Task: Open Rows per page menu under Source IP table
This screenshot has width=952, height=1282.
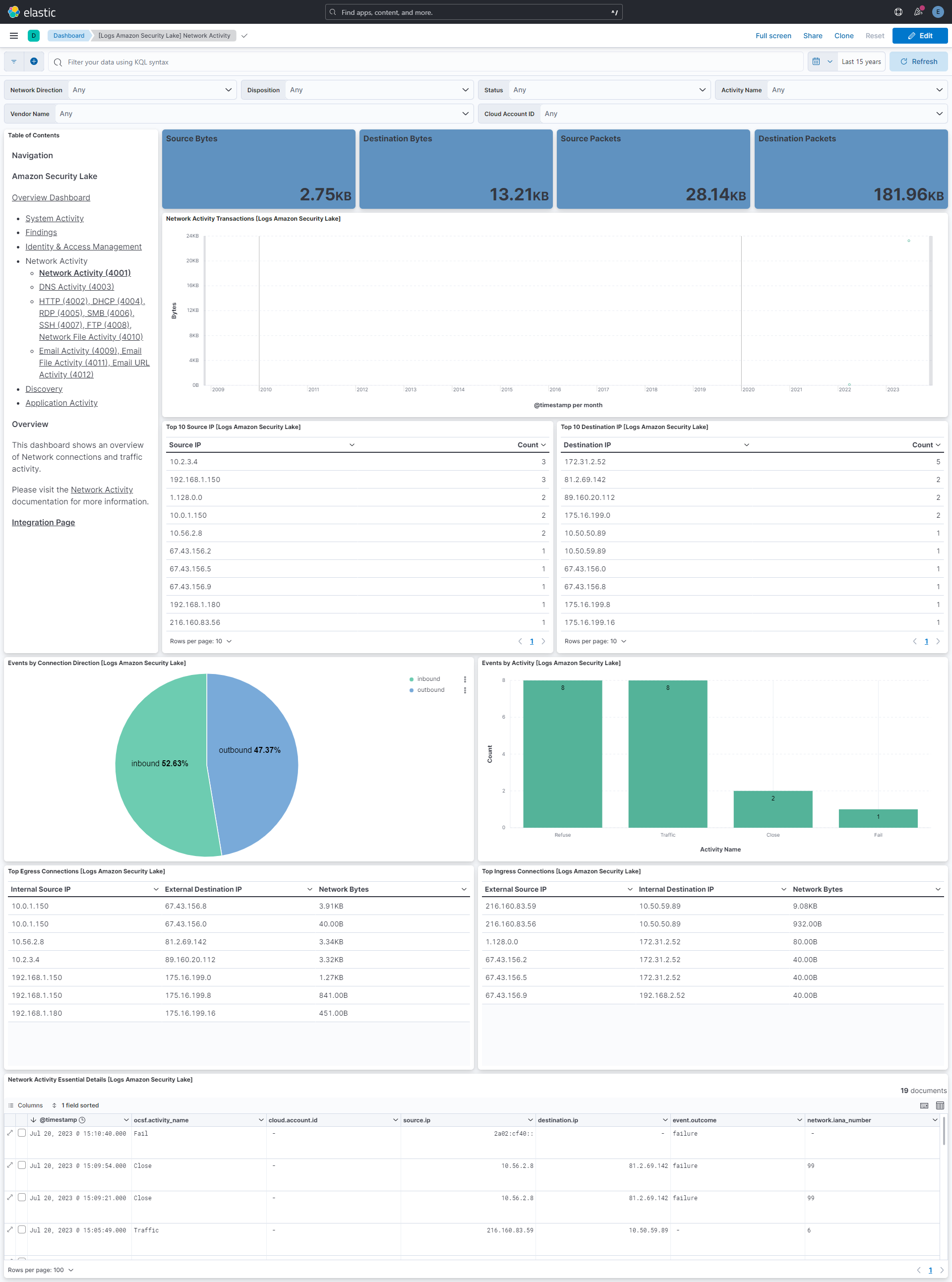Action: click(x=200, y=641)
